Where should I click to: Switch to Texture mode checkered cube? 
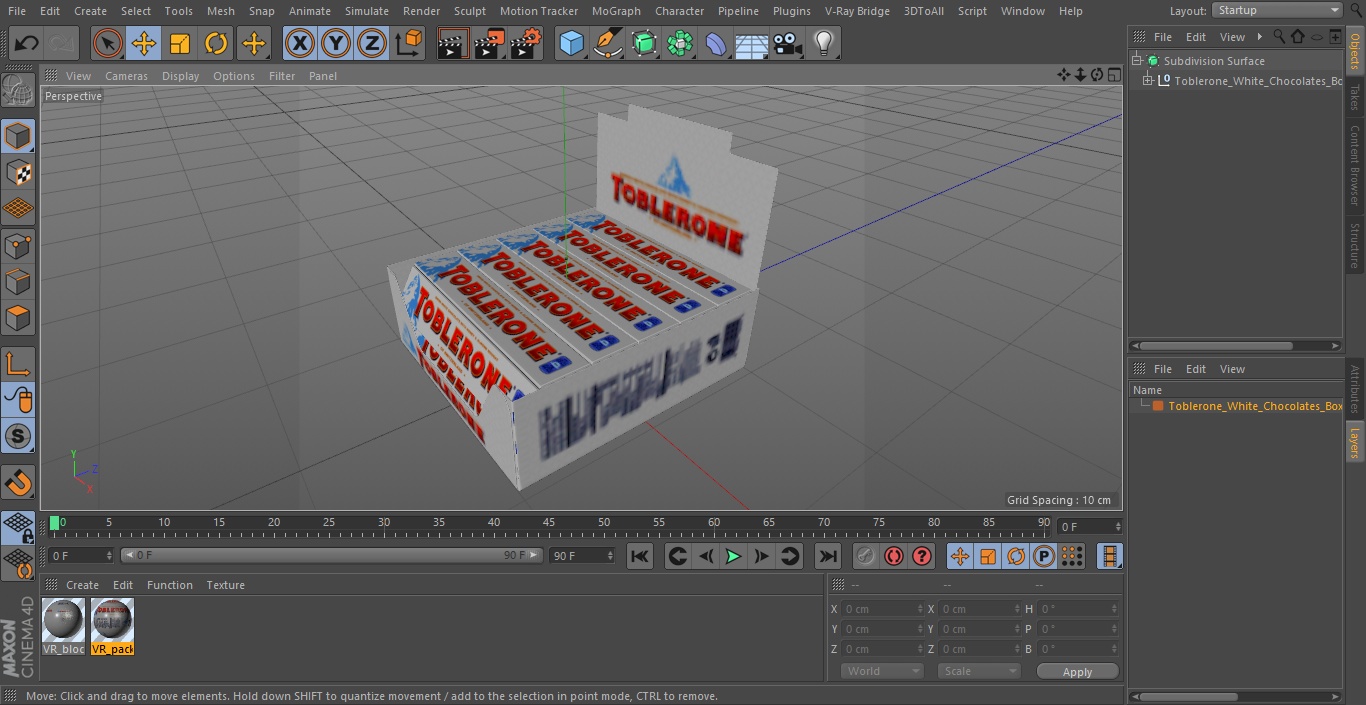pos(18,172)
